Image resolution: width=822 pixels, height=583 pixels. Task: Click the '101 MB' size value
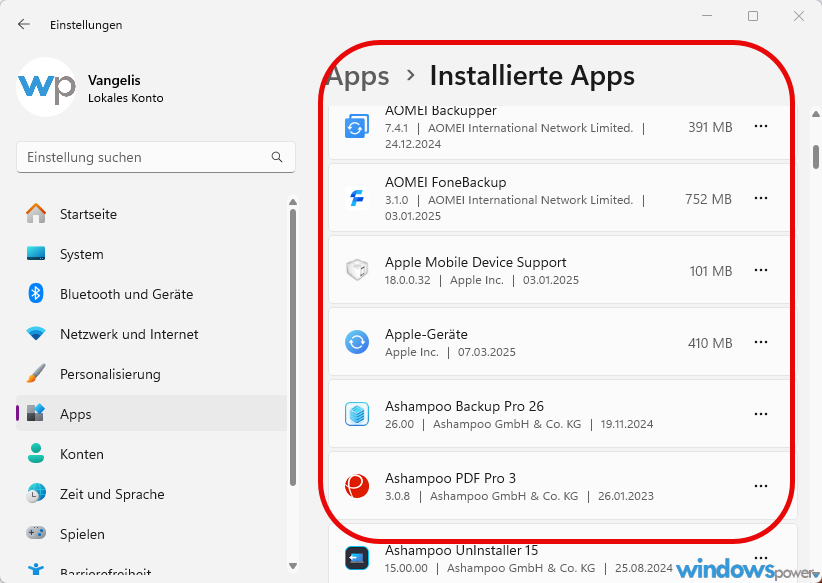pyautogui.click(x=710, y=271)
